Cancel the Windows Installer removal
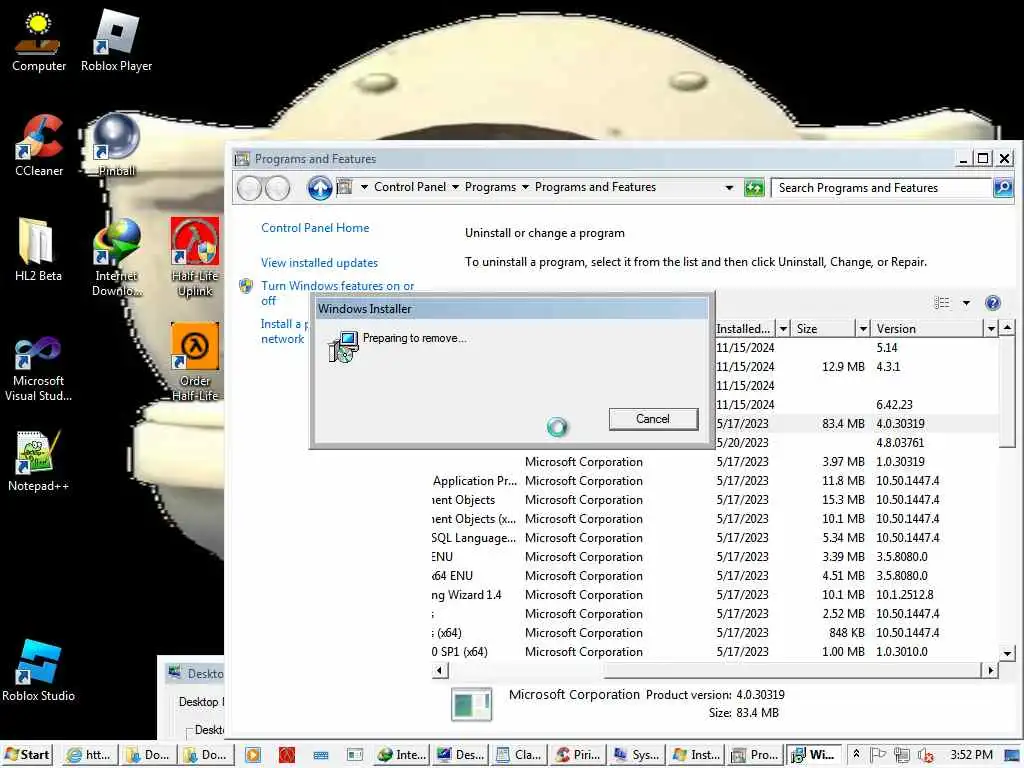The height and width of the screenshot is (768, 1024). [653, 419]
